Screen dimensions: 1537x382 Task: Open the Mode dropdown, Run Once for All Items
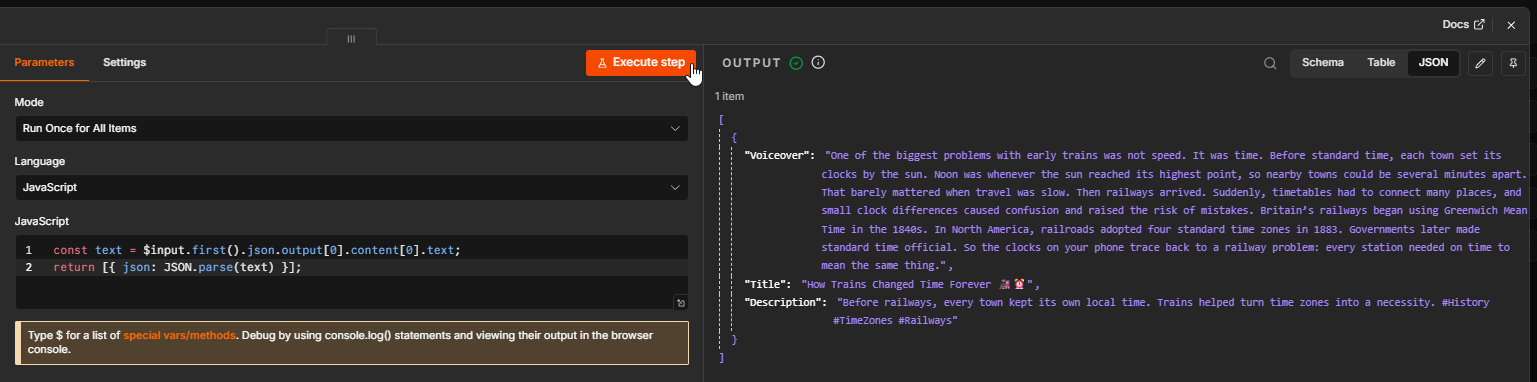tap(351, 128)
